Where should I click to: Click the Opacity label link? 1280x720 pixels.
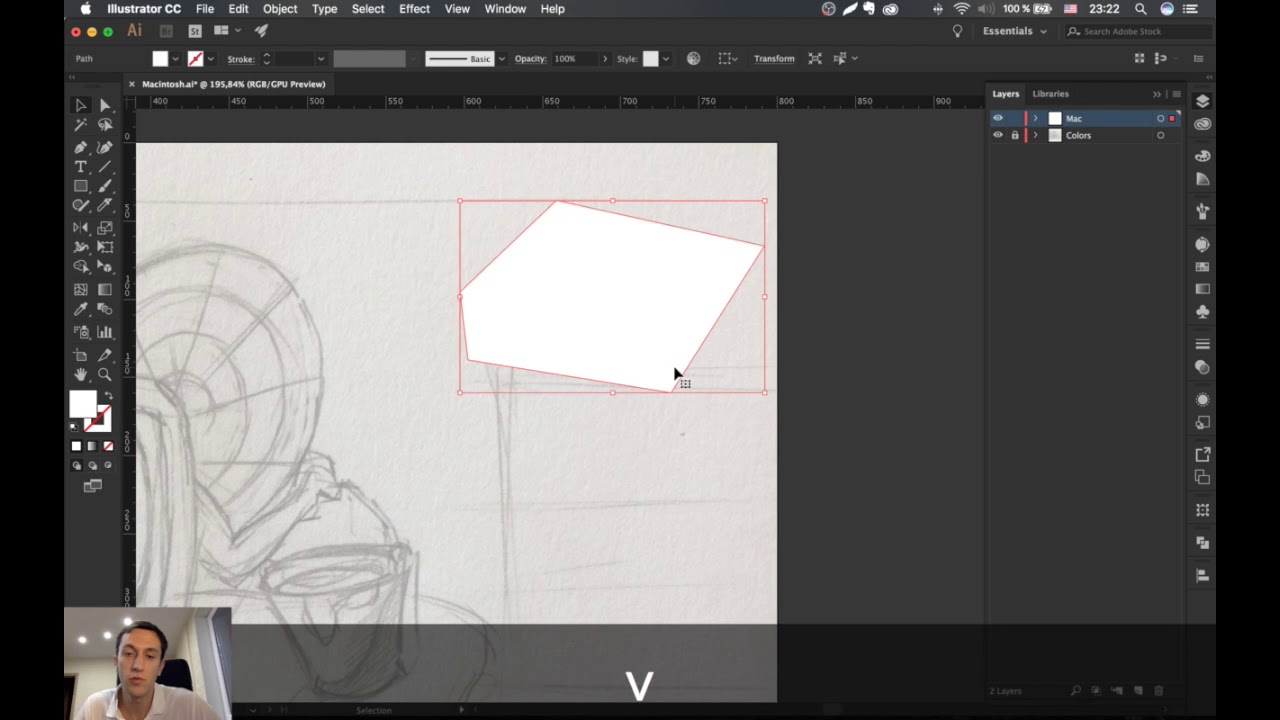[x=530, y=59]
